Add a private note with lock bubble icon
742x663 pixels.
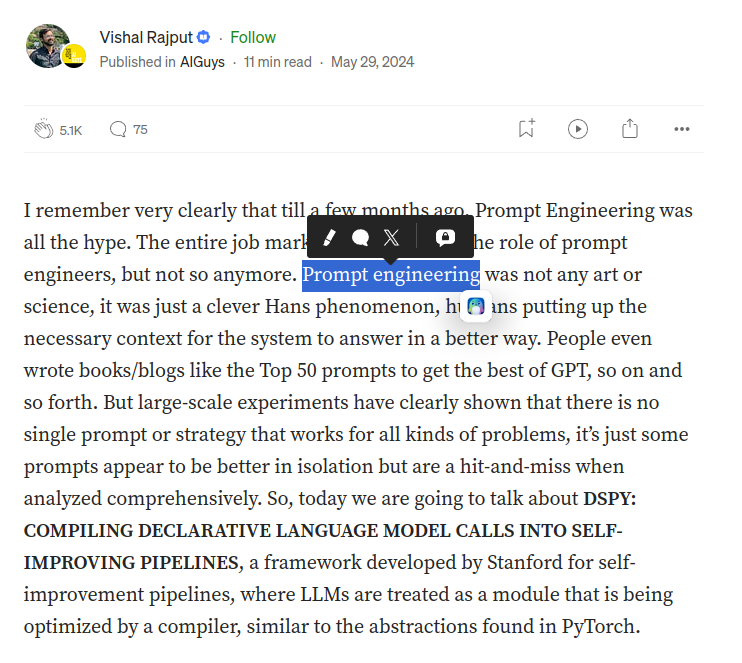coord(445,237)
